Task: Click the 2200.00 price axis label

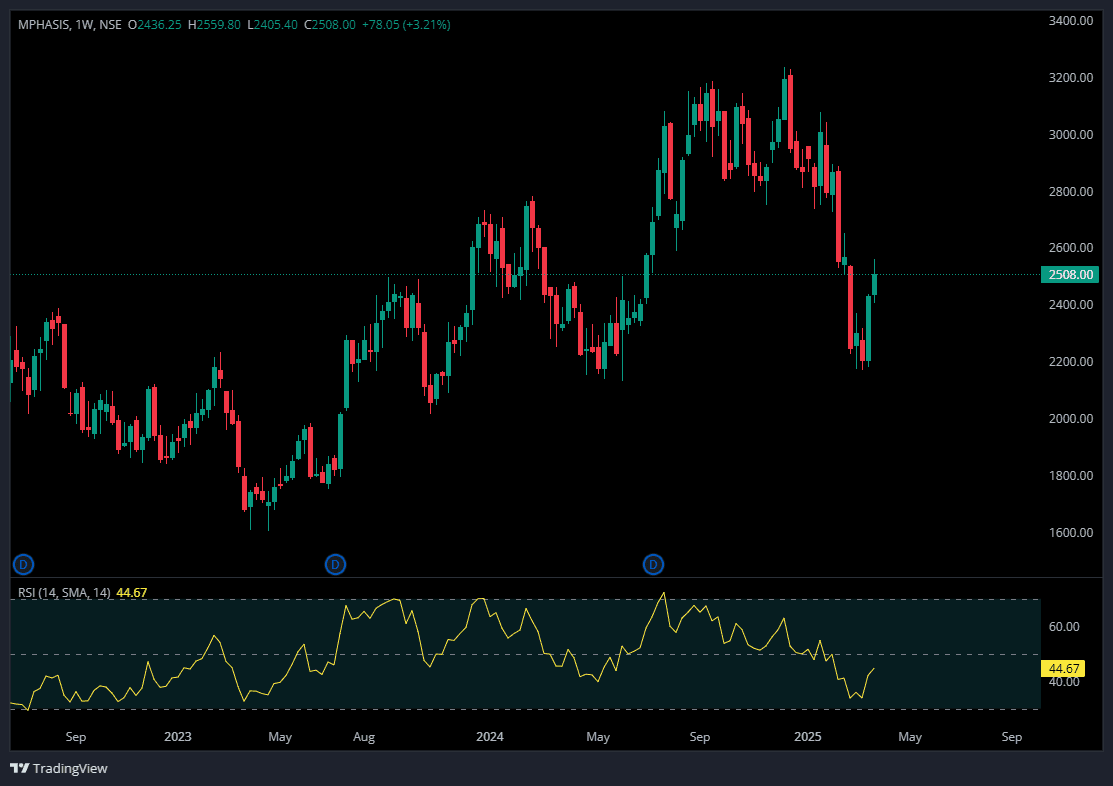Action: click(1070, 361)
